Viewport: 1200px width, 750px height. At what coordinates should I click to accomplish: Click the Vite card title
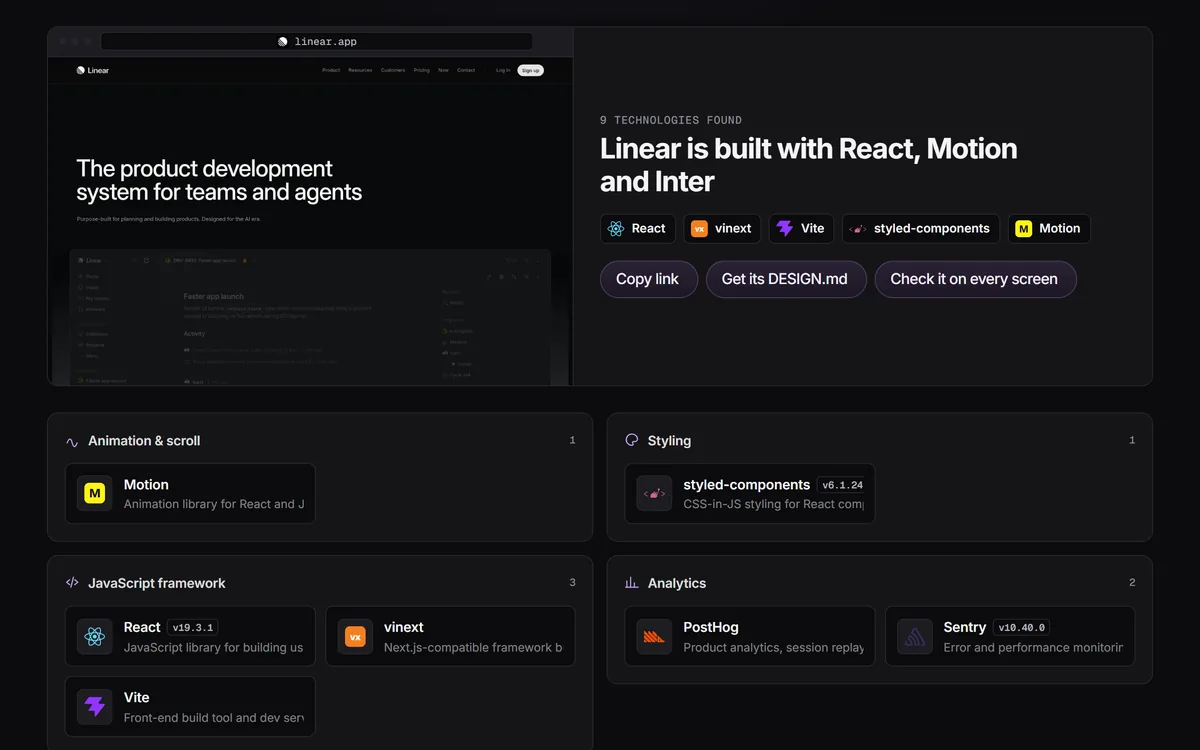pyautogui.click(x=136, y=697)
